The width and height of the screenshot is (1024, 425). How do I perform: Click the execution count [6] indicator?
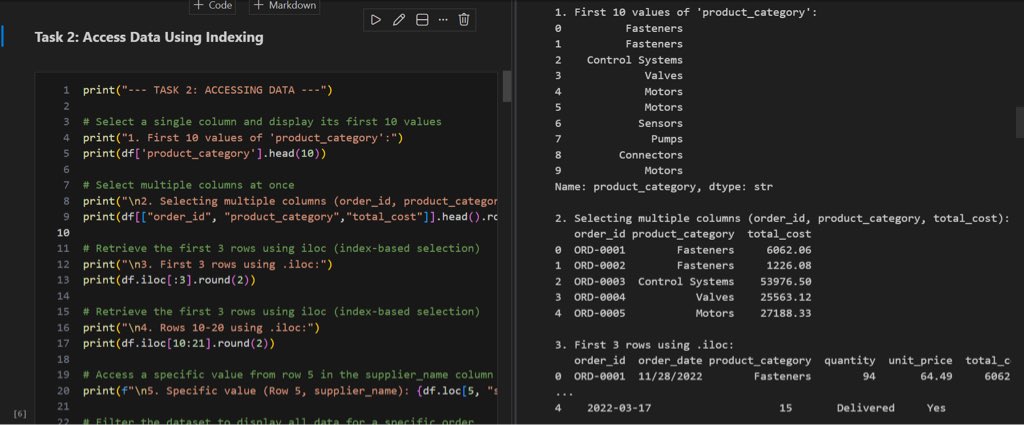tap(20, 414)
